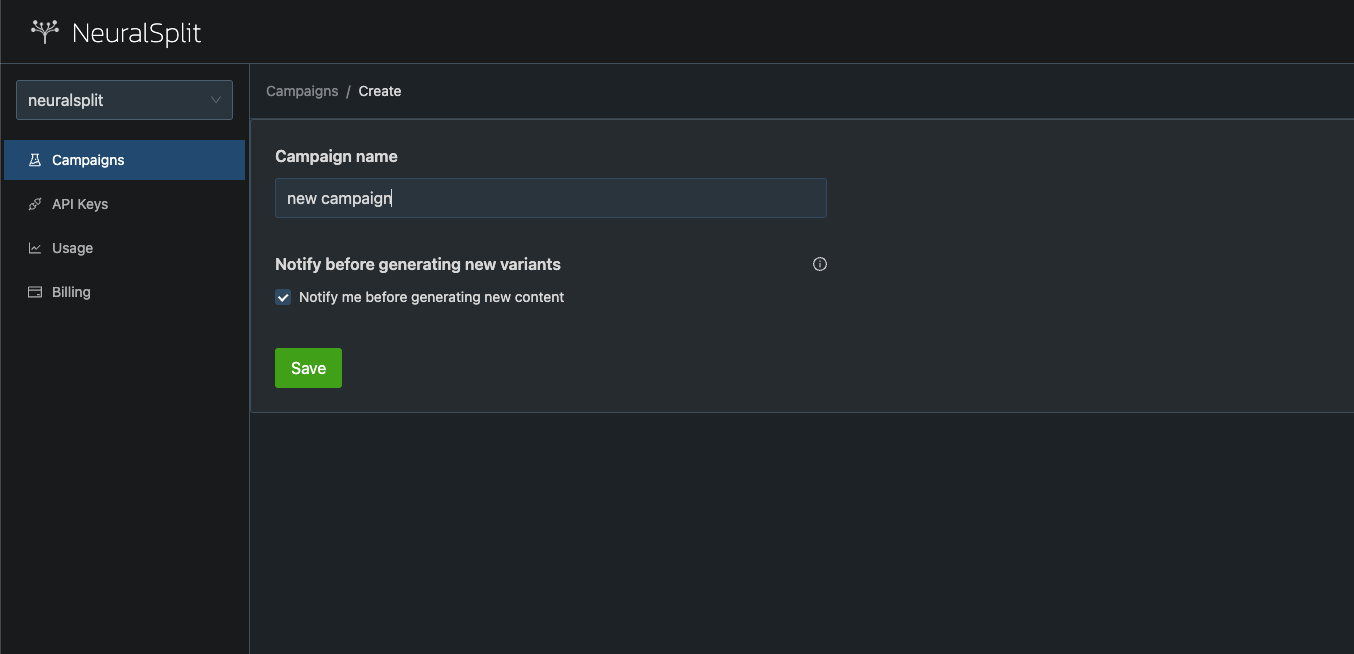Click the 'Campaign name' field label
The height and width of the screenshot is (654, 1354).
(x=336, y=156)
